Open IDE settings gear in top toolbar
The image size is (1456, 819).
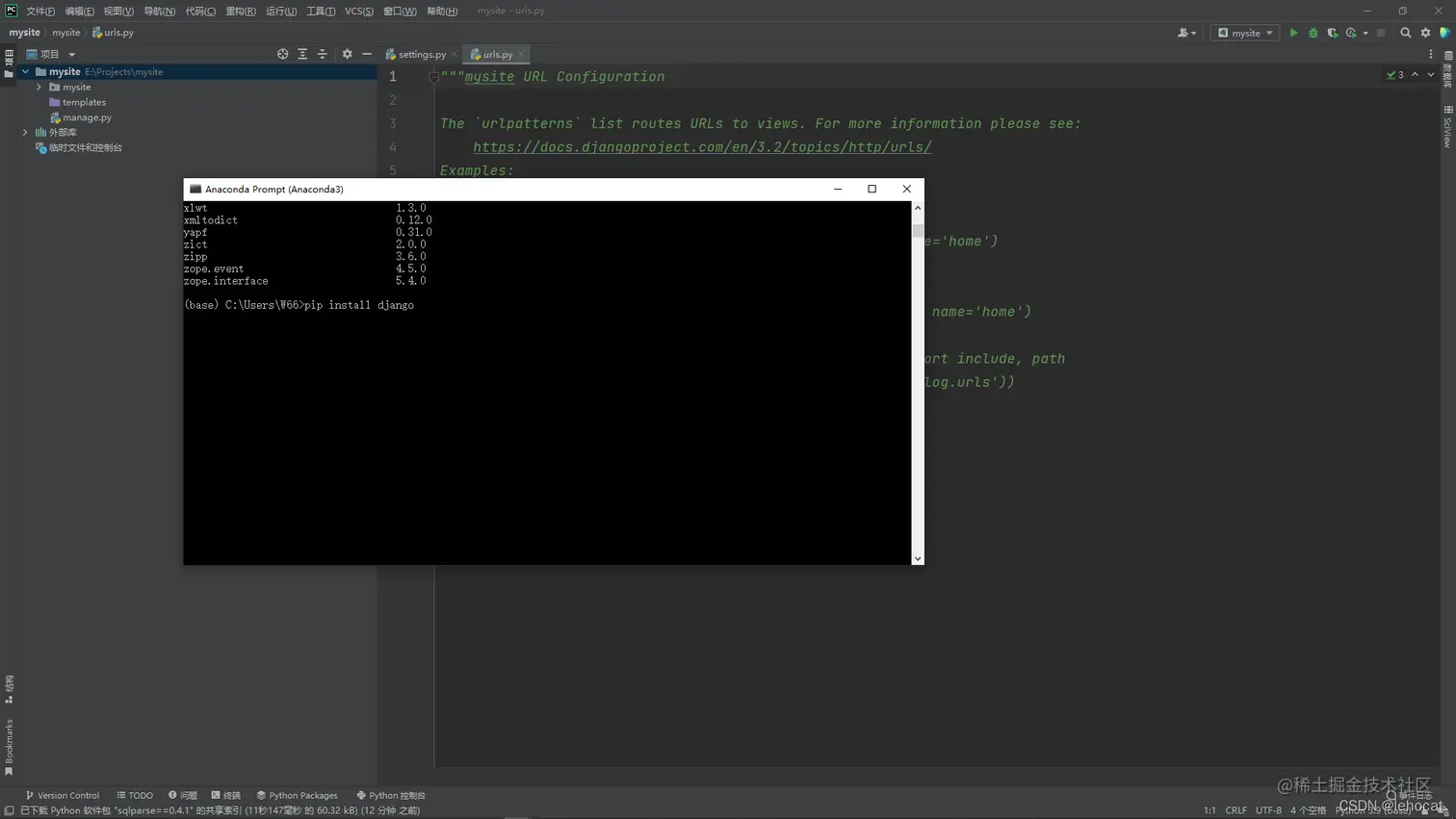pyautogui.click(x=1426, y=33)
